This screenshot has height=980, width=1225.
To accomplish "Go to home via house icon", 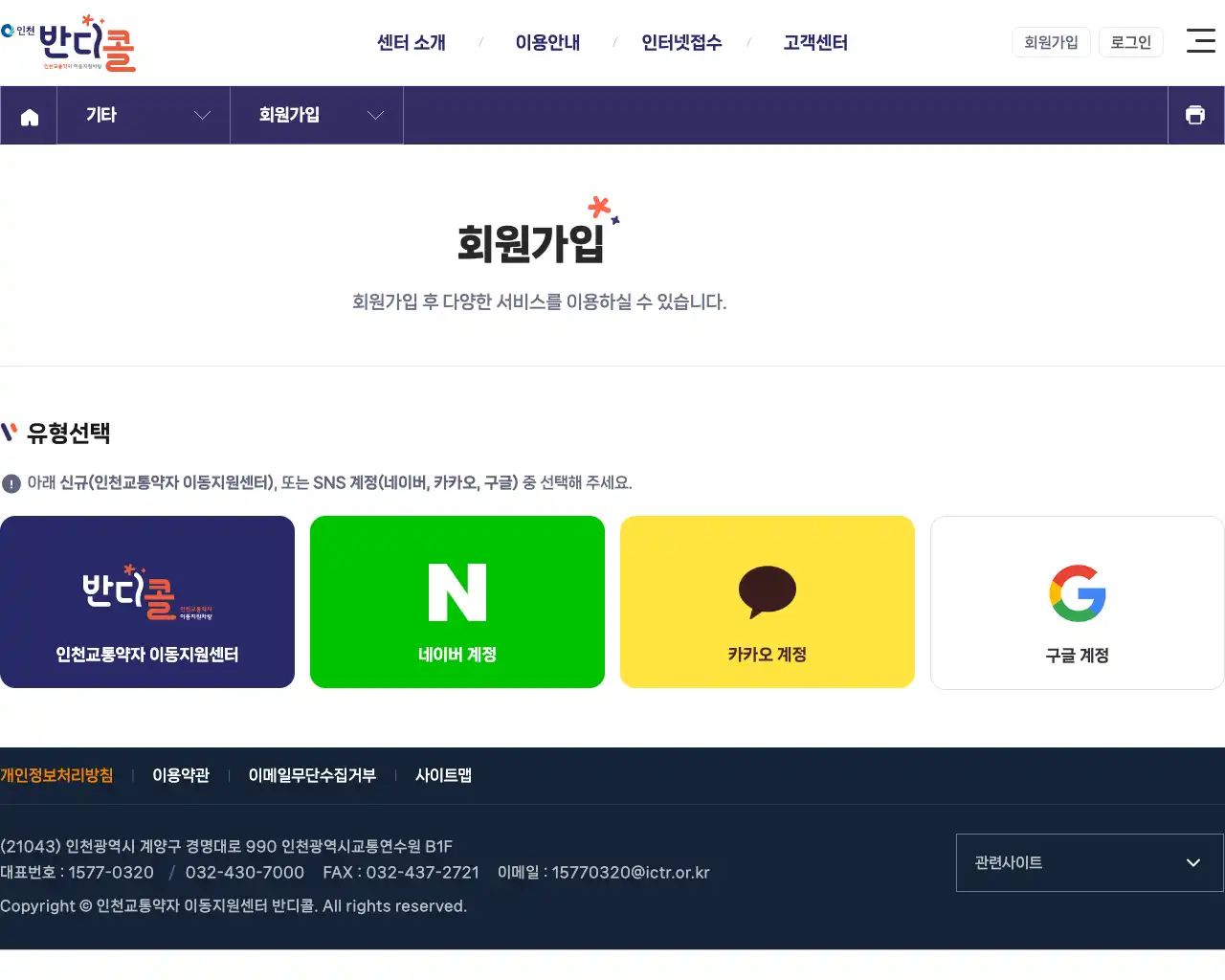I will [x=30, y=116].
